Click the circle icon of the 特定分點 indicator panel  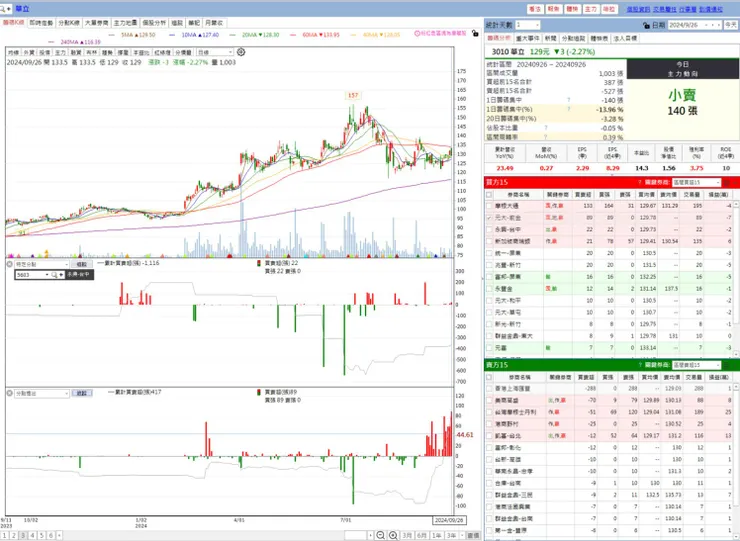click(x=9, y=264)
